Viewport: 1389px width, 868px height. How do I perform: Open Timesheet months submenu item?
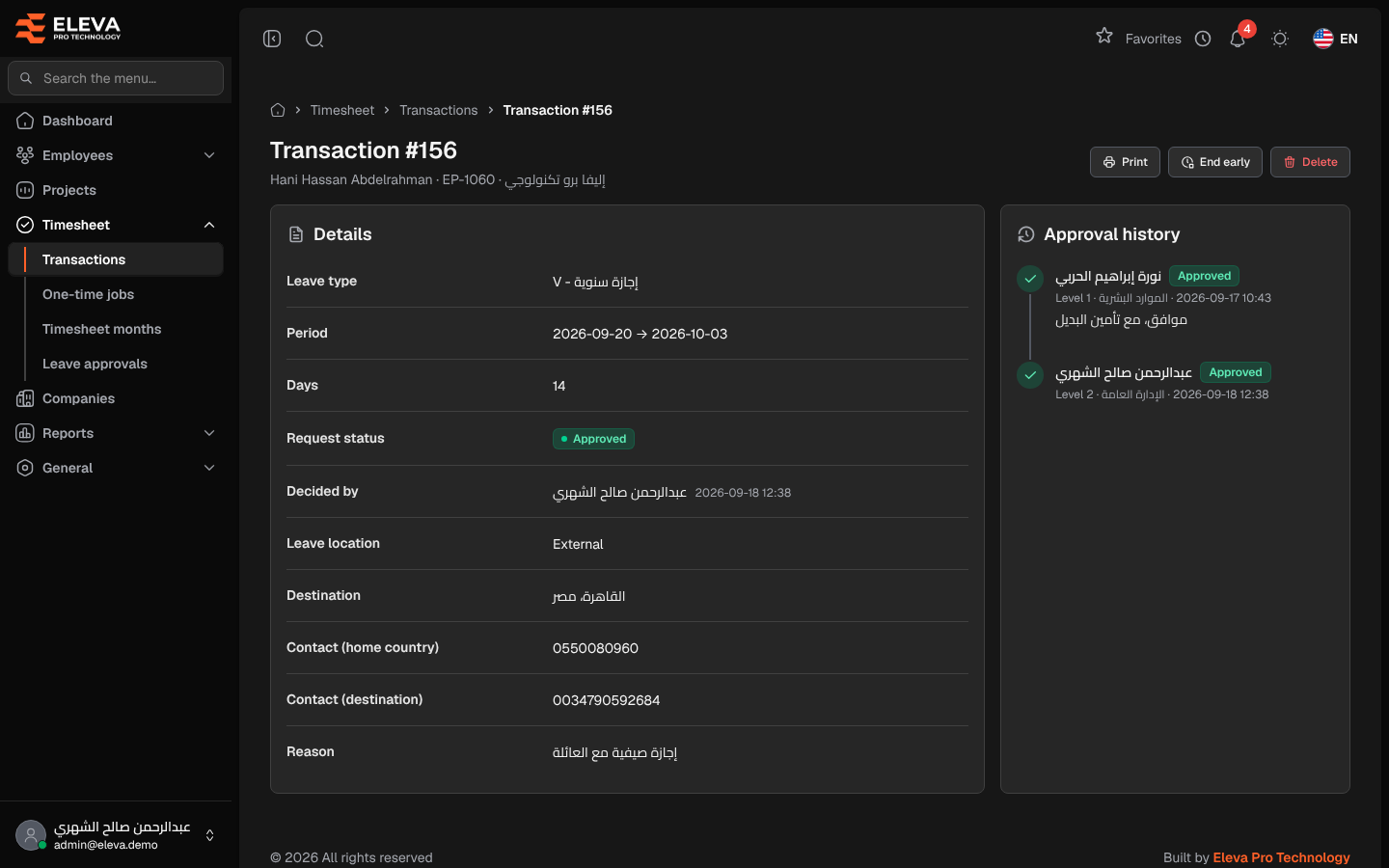point(123,329)
